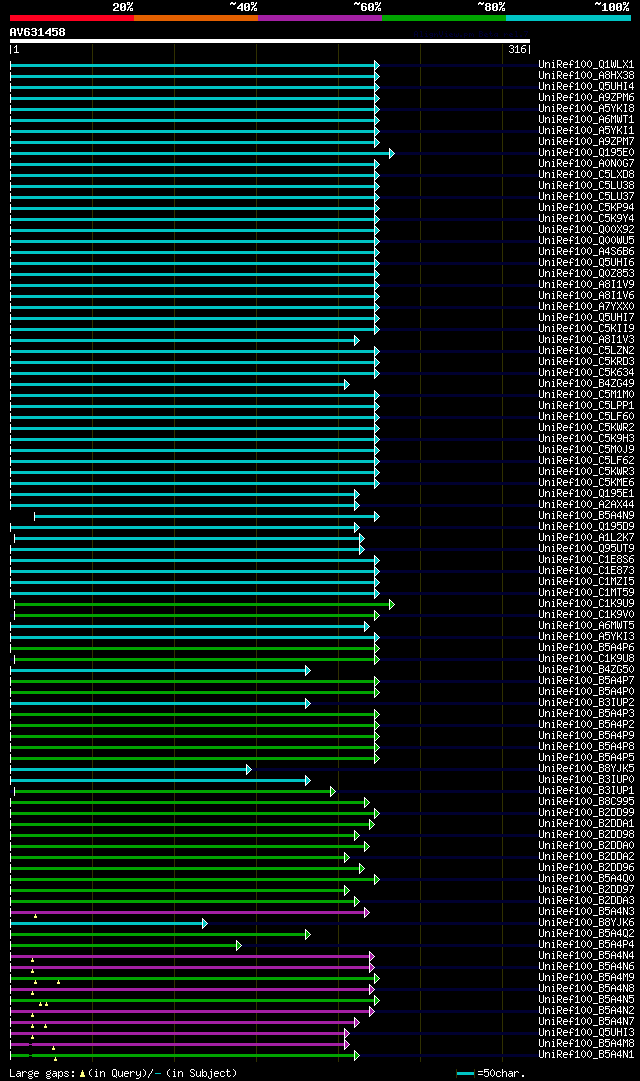The height and width of the screenshot is (1081, 640).
Task: Select the UniRef100_C5LXD8 label
Action: [586, 175]
